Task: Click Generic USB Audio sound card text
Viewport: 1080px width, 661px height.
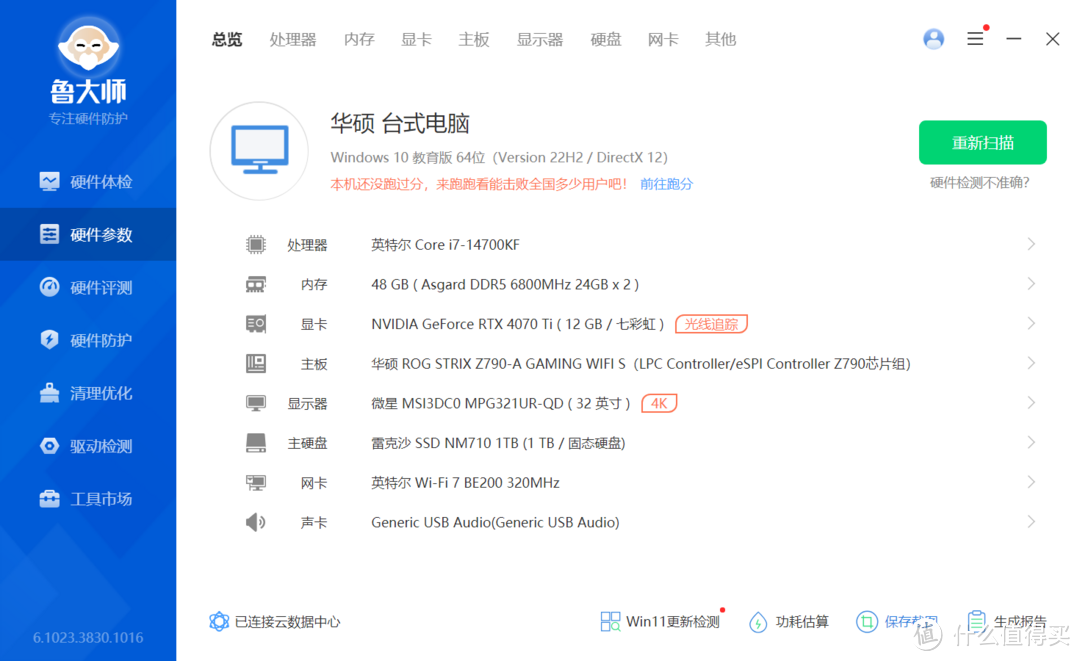Action: coord(495,523)
